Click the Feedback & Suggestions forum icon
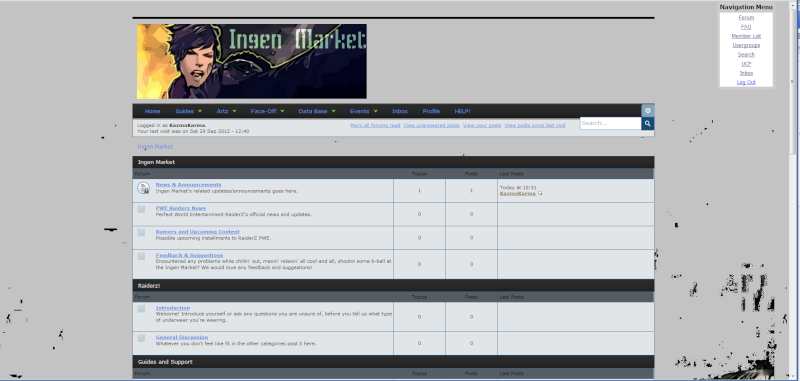The height and width of the screenshot is (381, 800). (141, 256)
